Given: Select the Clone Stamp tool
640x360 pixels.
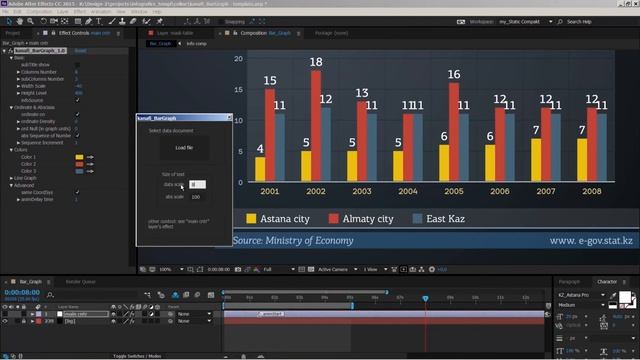Looking at the screenshot, I should (x=122, y=21).
